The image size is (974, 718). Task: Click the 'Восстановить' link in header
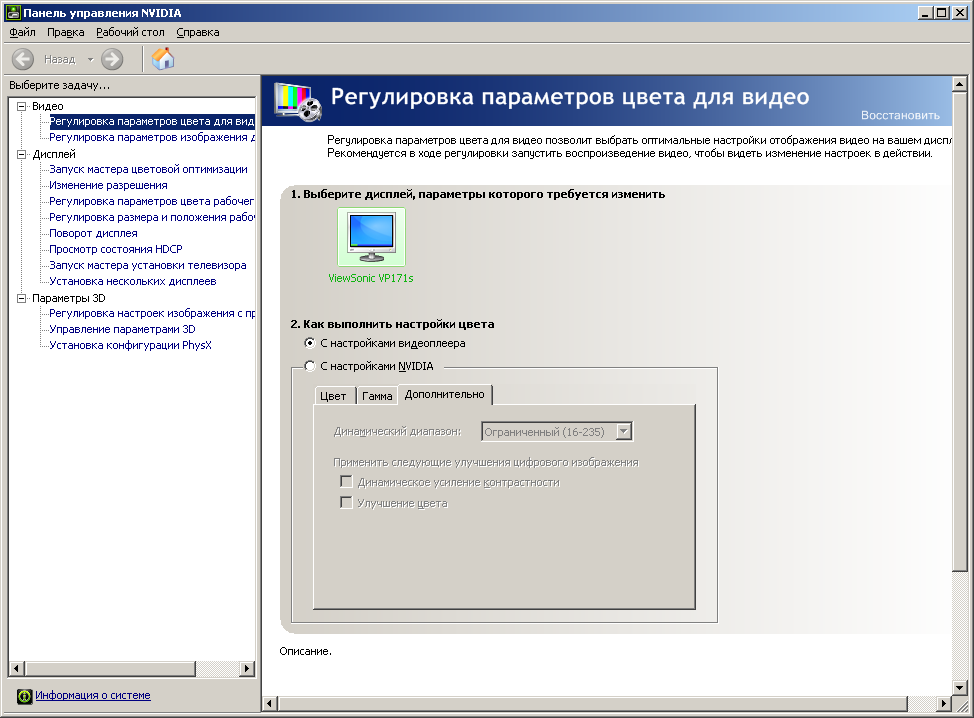(x=900, y=115)
